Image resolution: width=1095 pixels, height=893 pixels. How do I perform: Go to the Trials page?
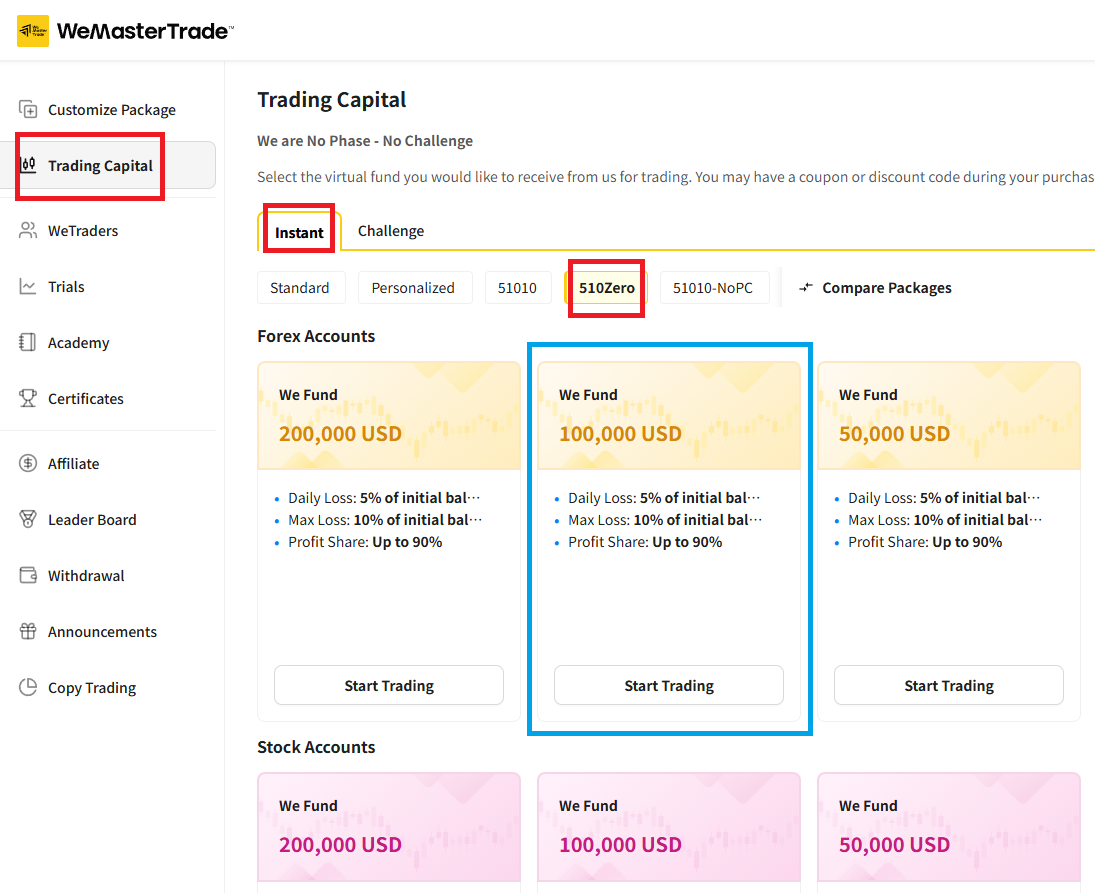66,286
